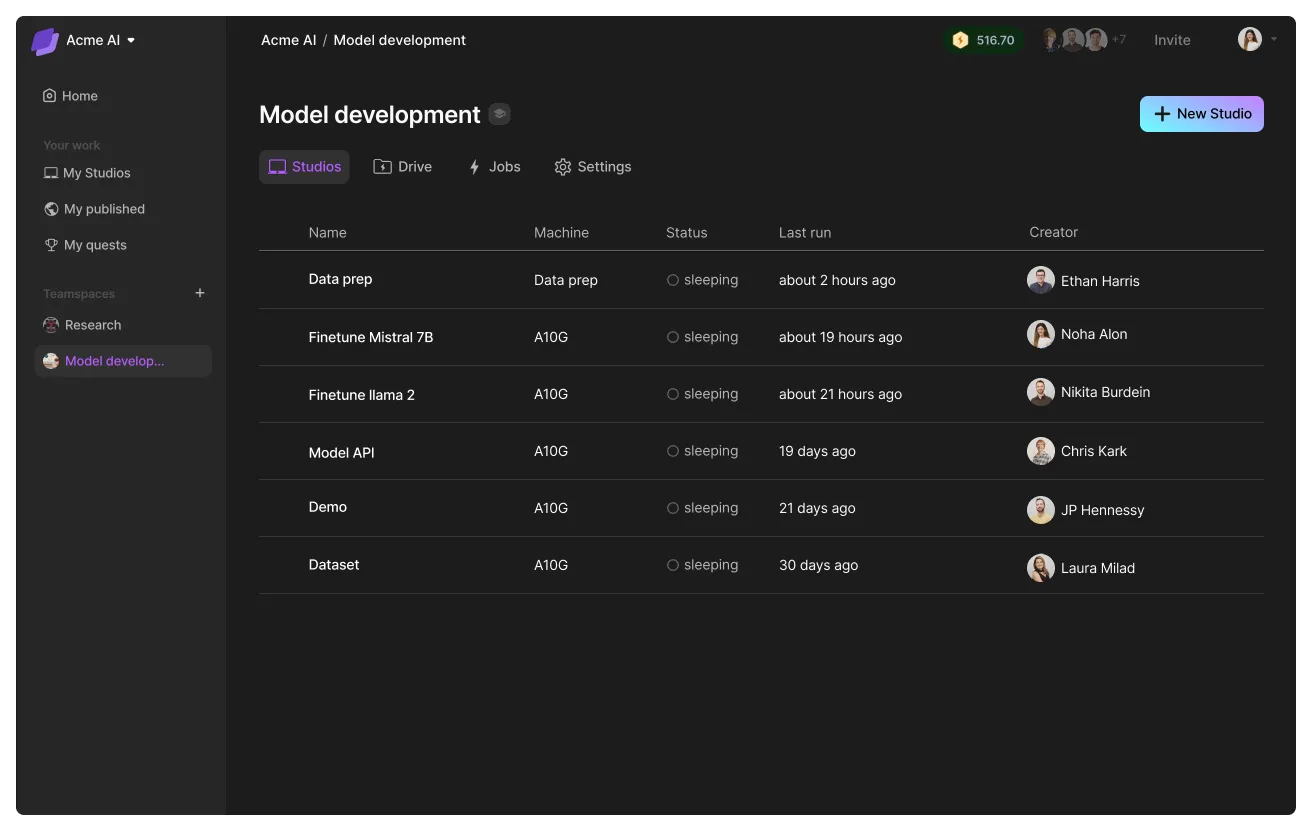Expand the profile dropdown arrow
Screen dimensions: 1312x831
[1273, 40]
